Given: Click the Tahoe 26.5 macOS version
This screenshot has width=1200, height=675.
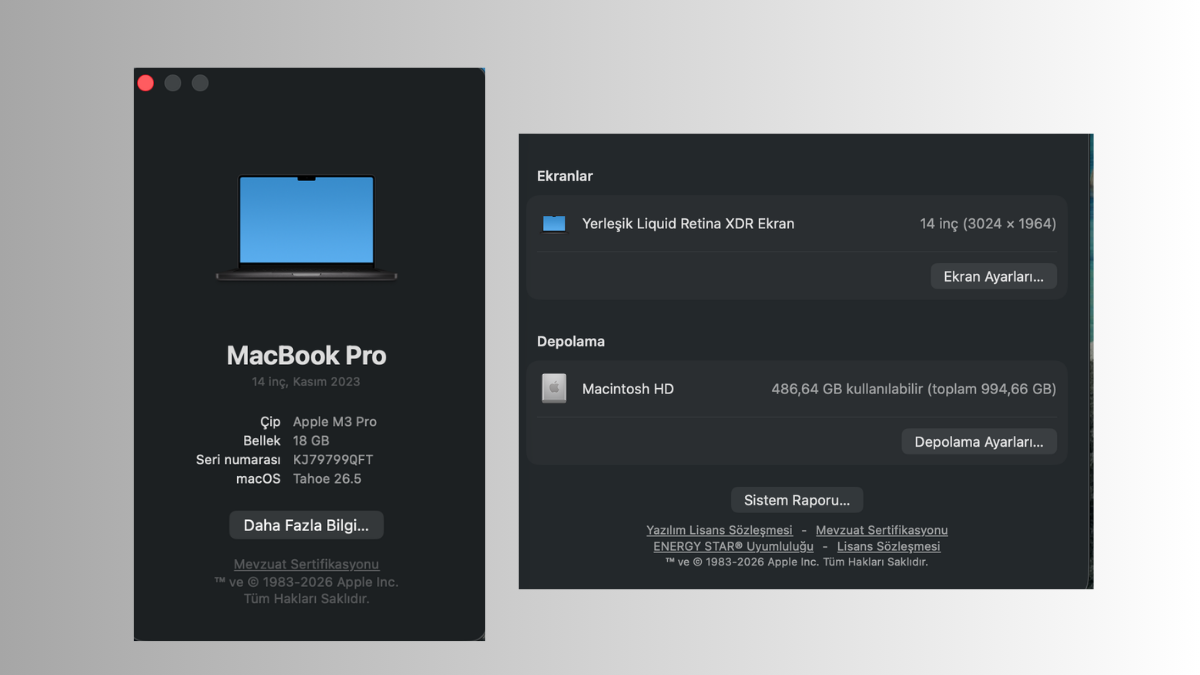Looking at the screenshot, I should (x=327, y=479).
